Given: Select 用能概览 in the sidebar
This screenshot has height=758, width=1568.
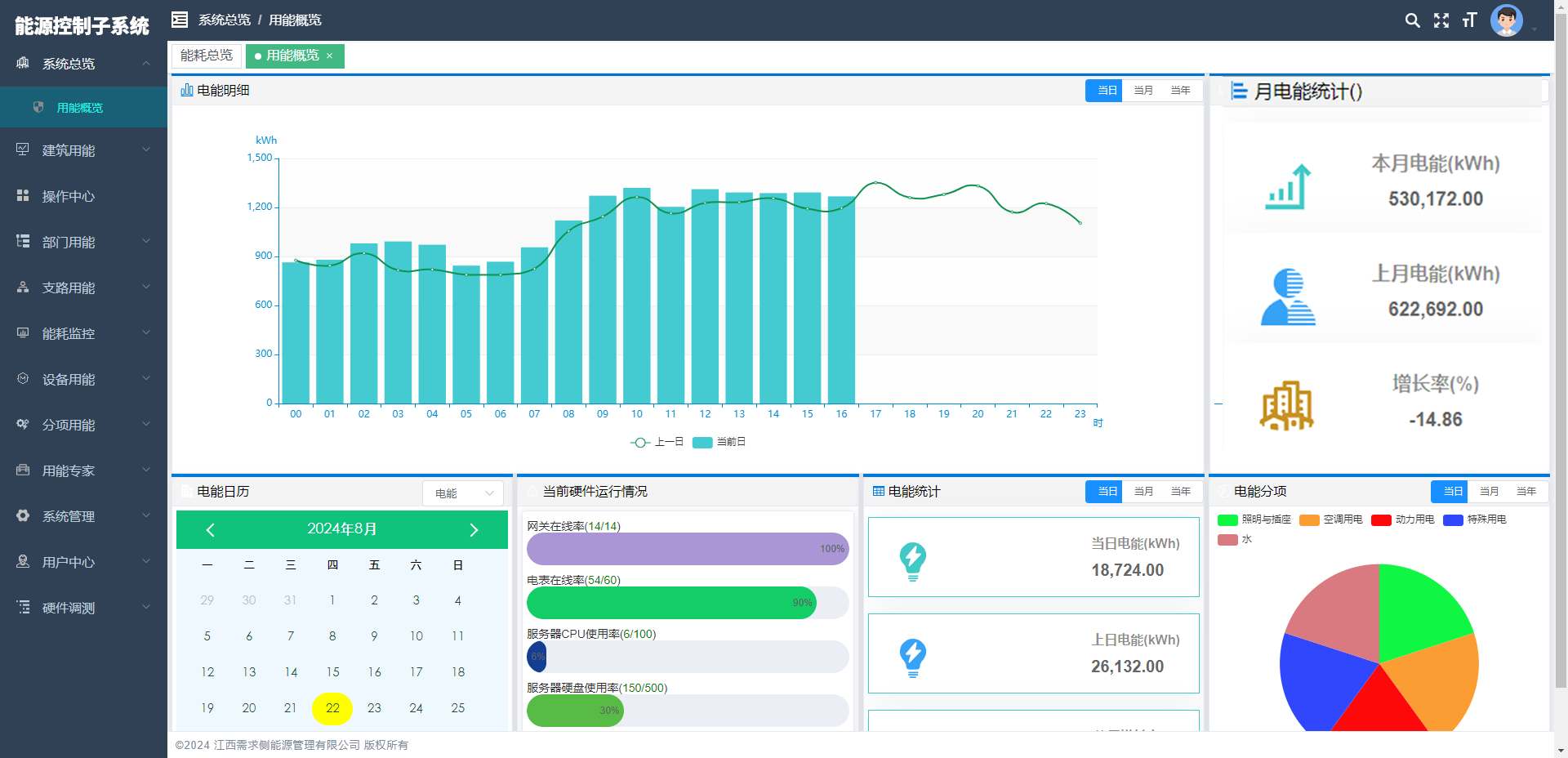Looking at the screenshot, I should coord(80,108).
